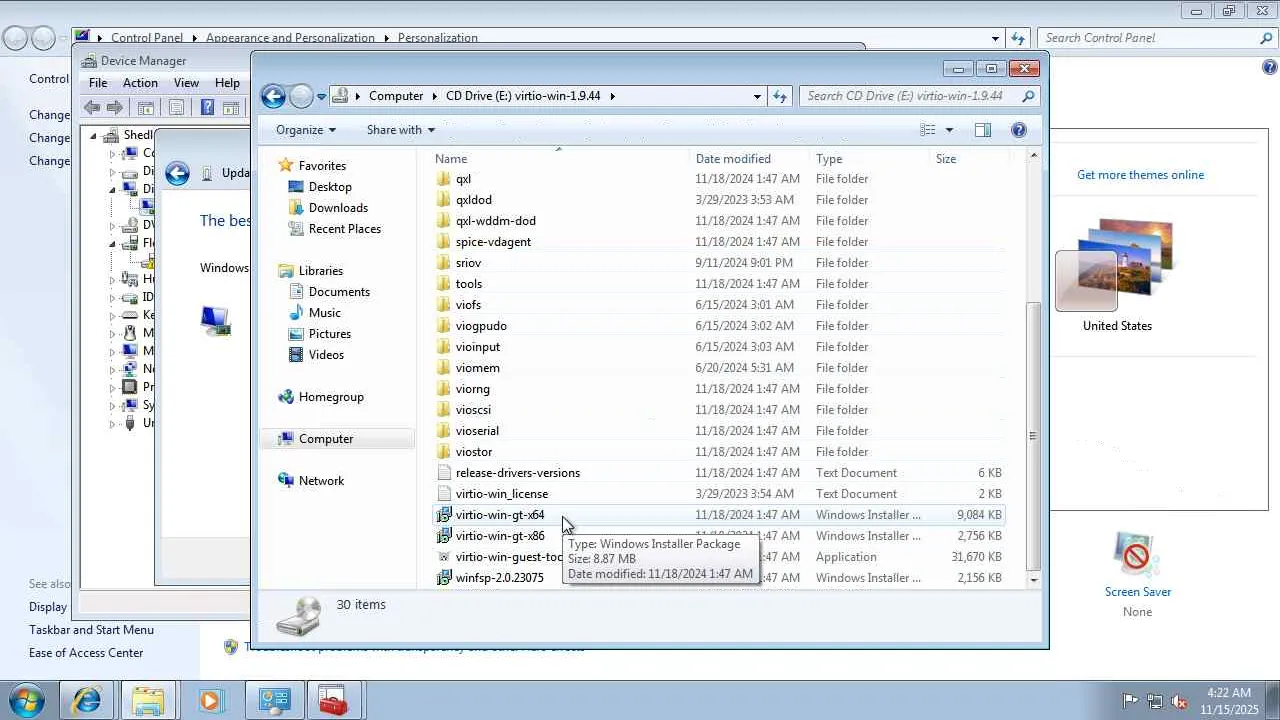Viewport: 1280px width, 720px height.
Task: Go to Desktop in Favorites
Action: tap(330, 187)
